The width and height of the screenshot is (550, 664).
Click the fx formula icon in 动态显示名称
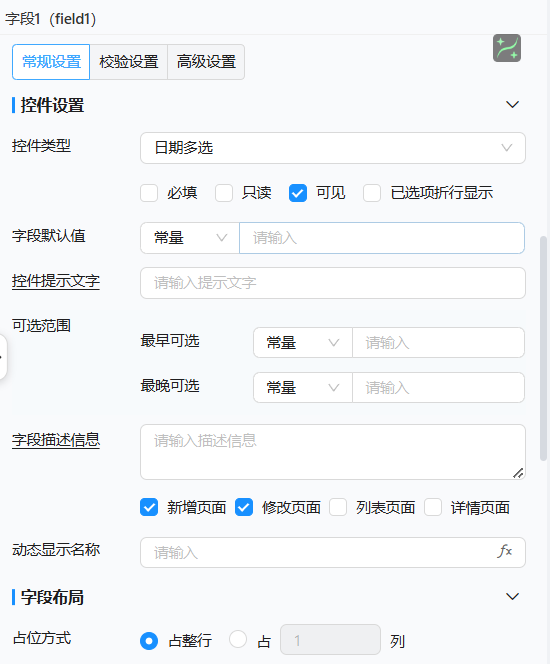pyautogui.click(x=505, y=551)
